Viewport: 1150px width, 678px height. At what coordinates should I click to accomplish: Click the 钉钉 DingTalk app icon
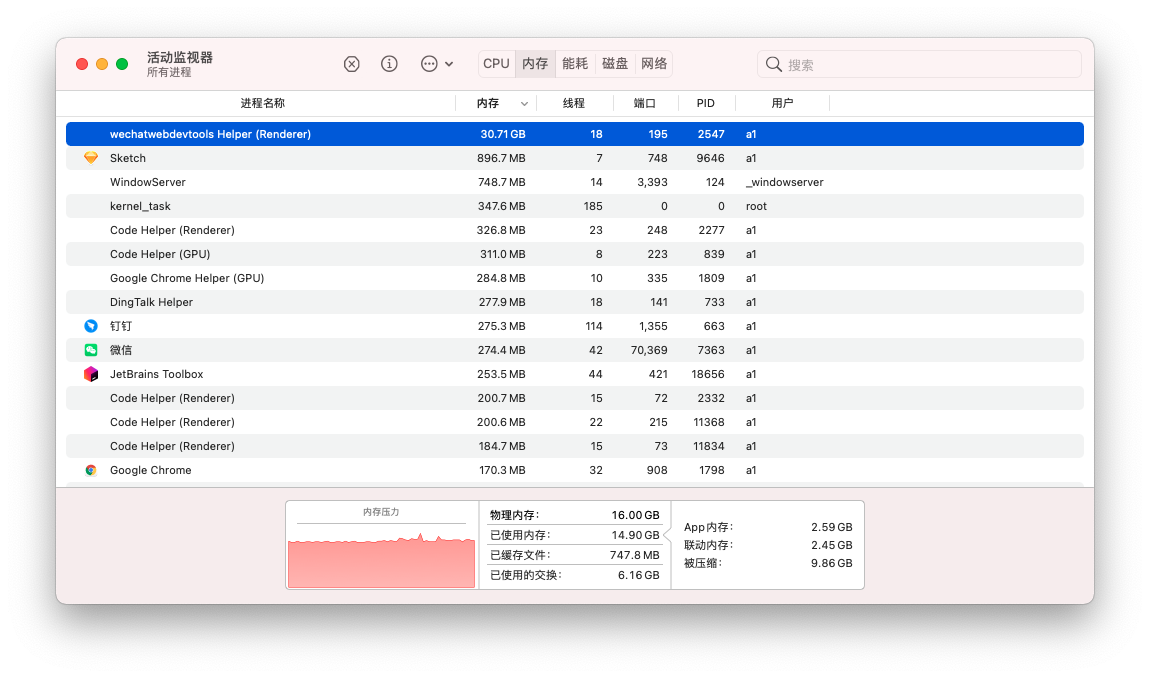coord(91,326)
